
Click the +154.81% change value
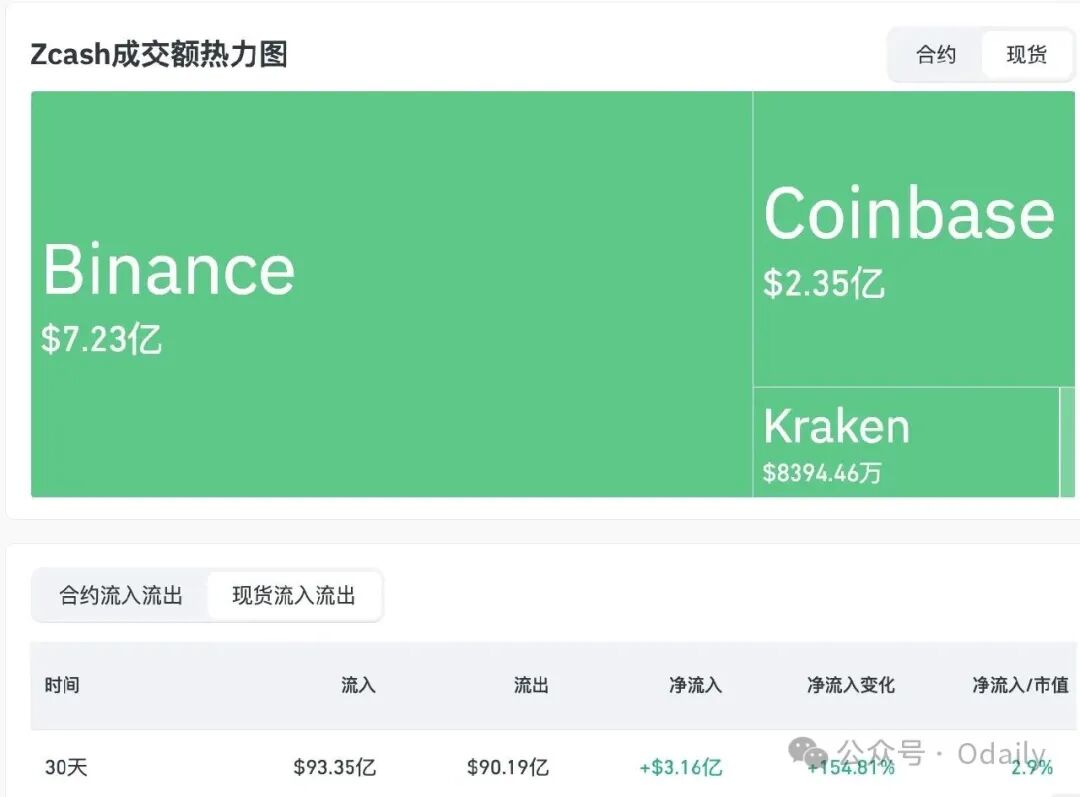[849, 767]
